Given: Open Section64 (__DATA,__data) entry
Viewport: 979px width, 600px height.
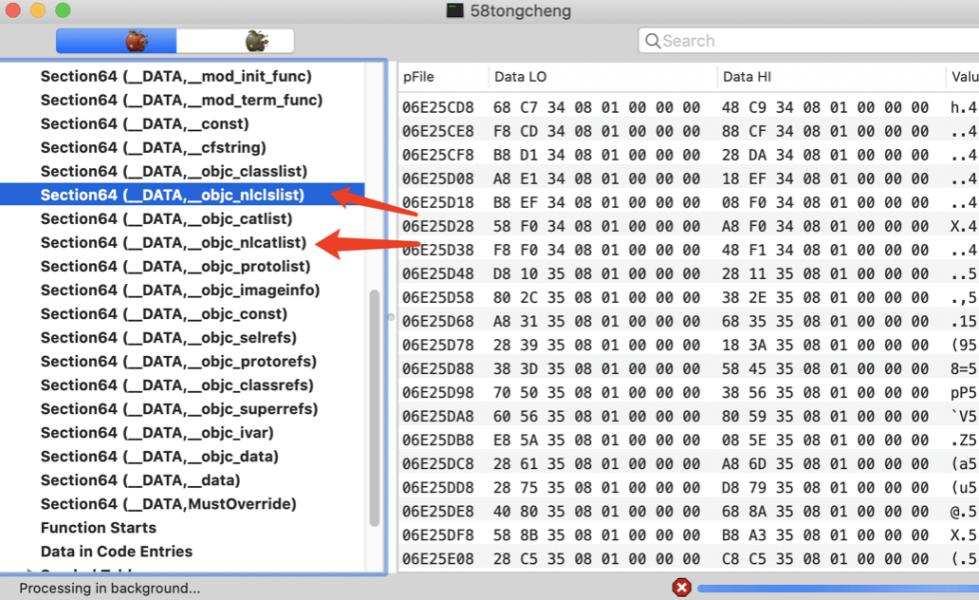Looking at the screenshot, I should pos(140,480).
